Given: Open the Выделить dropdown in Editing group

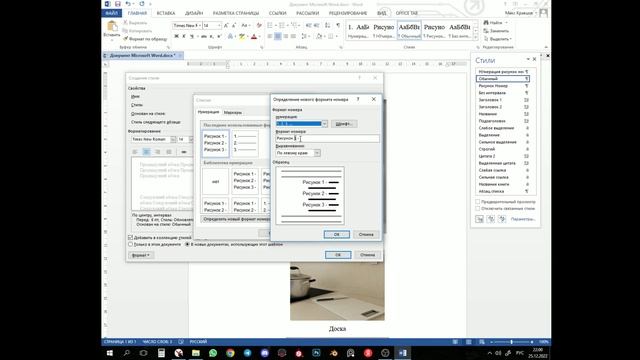Looking at the screenshot, I should pyautogui.click(x=498, y=39).
